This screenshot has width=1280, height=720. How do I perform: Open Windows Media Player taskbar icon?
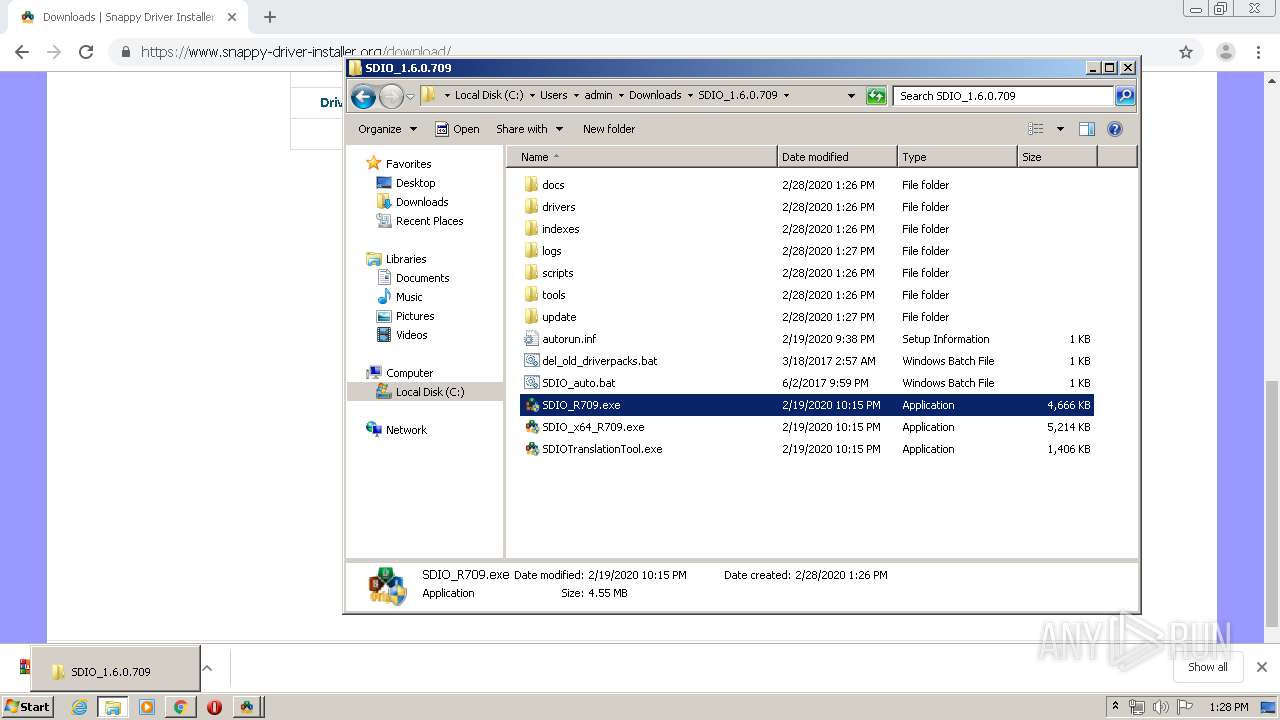(x=147, y=707)
